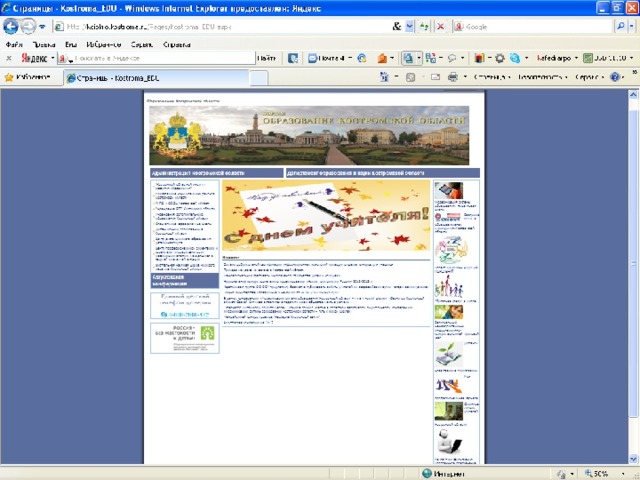This screenshot has height=480, width=640.
Task: Click the browser Back arrow button
Action: [x=11, y=27]
